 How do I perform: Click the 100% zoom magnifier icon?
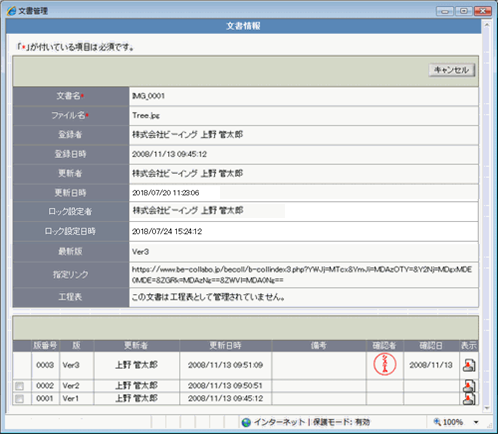[437, 422]
